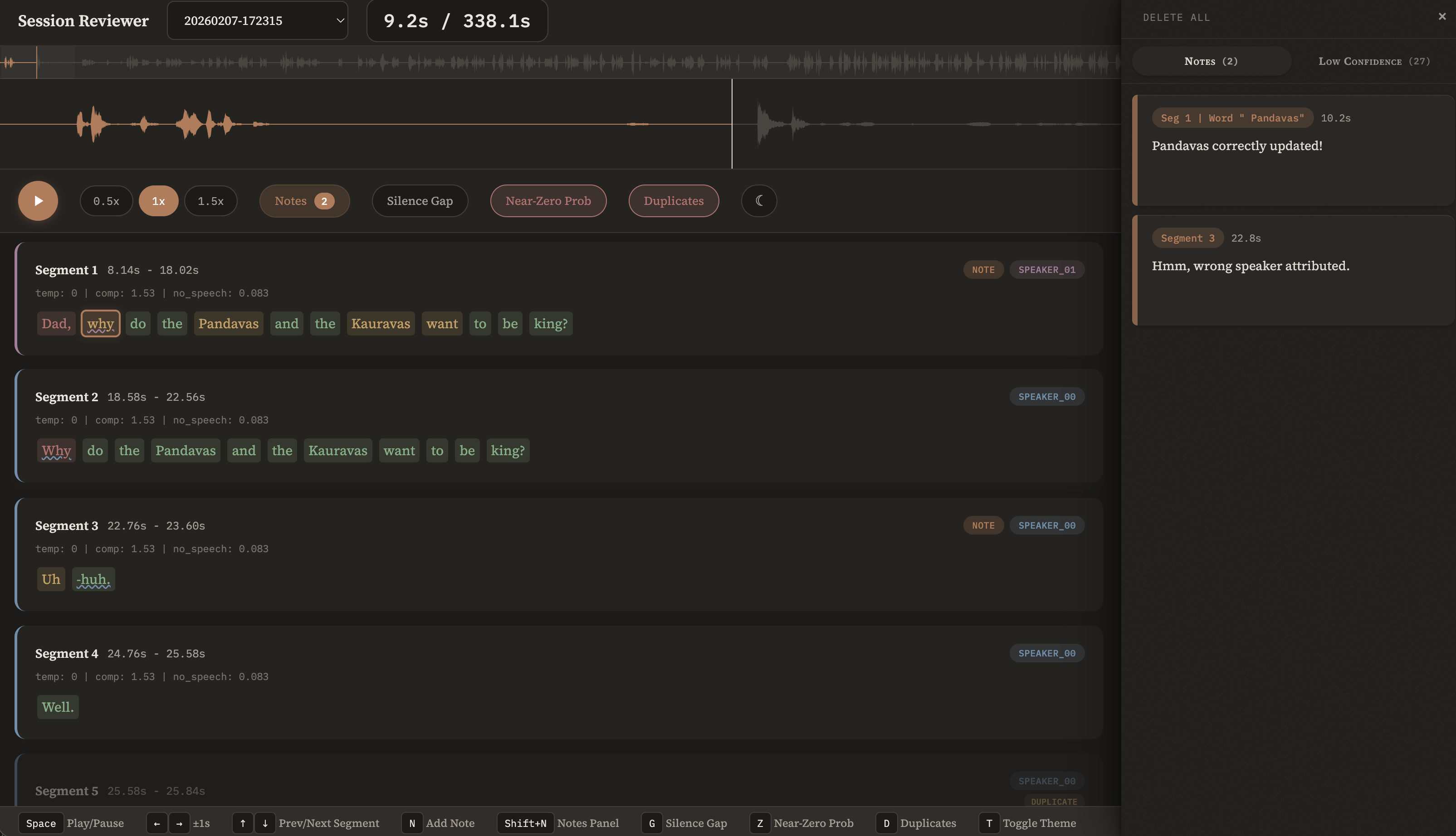The image size is (1456, 836).
Task: Switch to the Low Confidence tab
Action: (x=1374, y=61)
